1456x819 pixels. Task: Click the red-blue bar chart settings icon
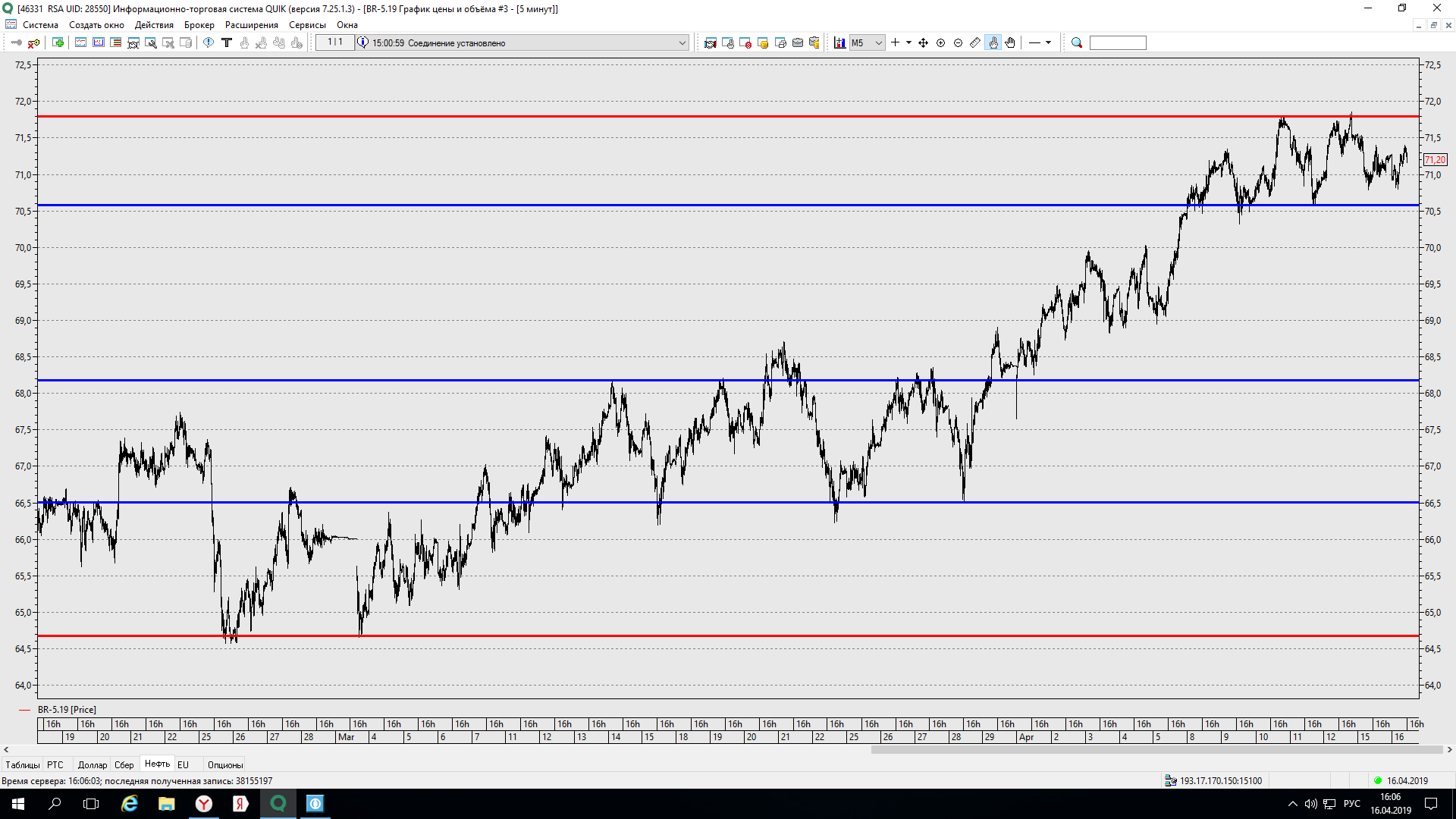click(839, 43)
